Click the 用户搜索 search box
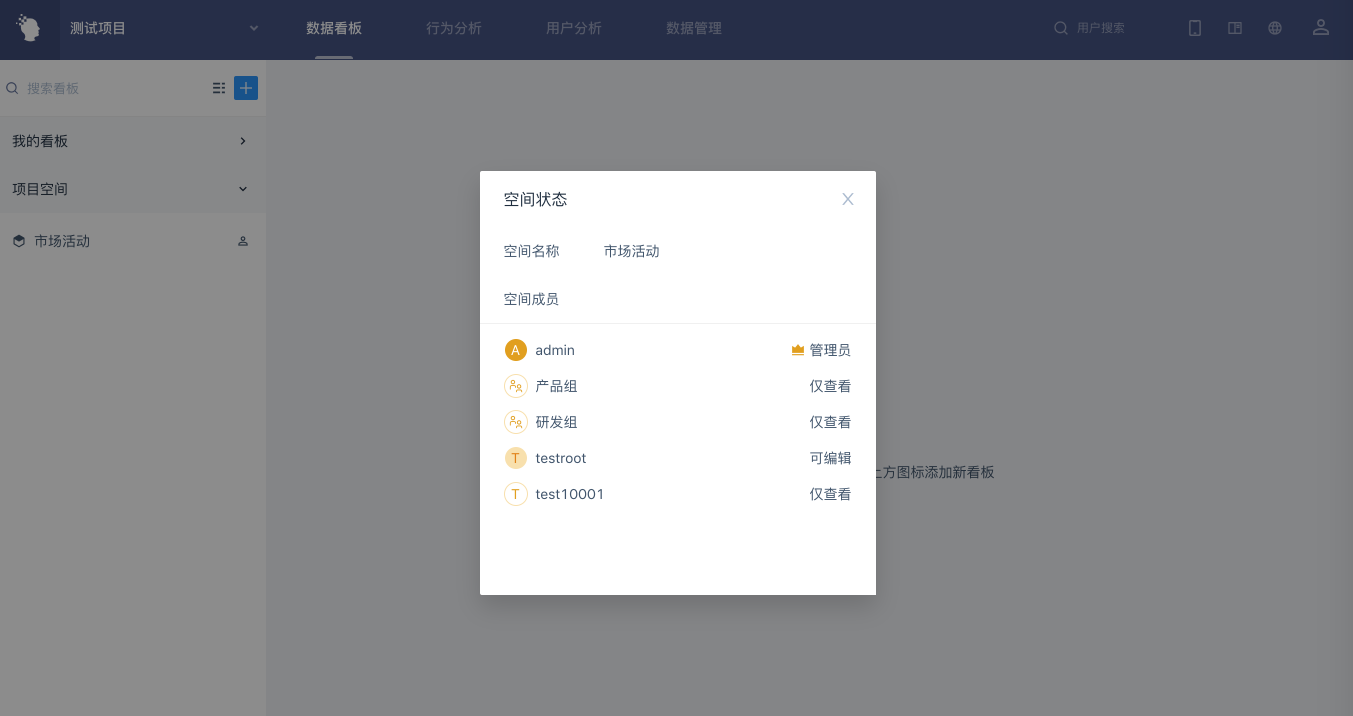The height and width of the screenshot is (716, 1353). [1110, 28]
